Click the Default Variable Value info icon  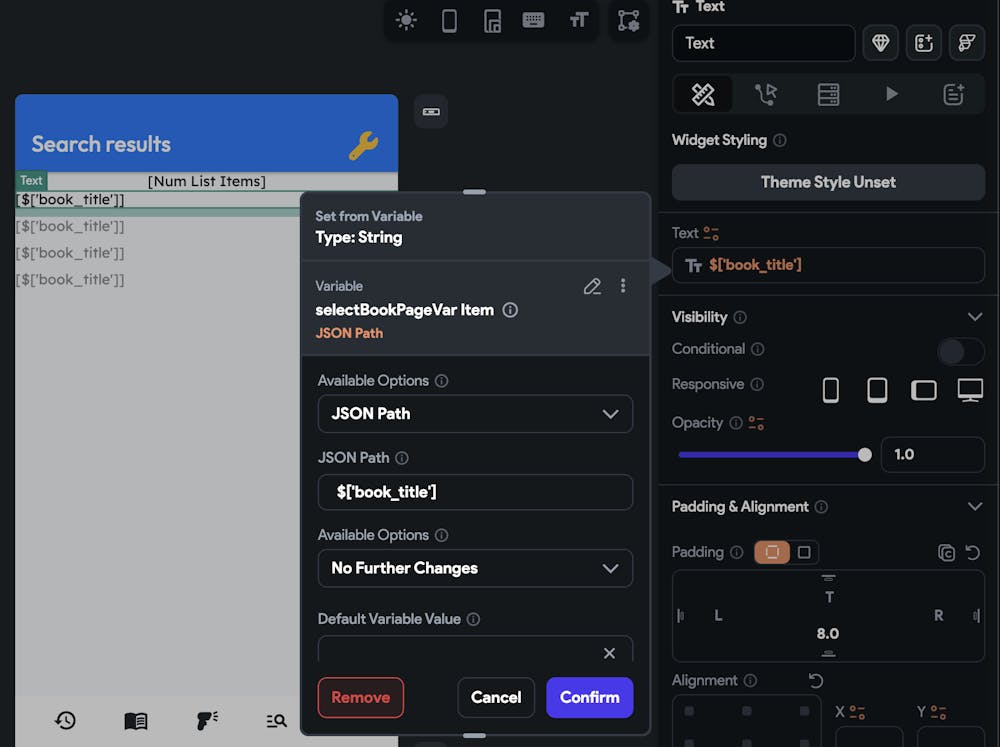[x=473, y=619]
